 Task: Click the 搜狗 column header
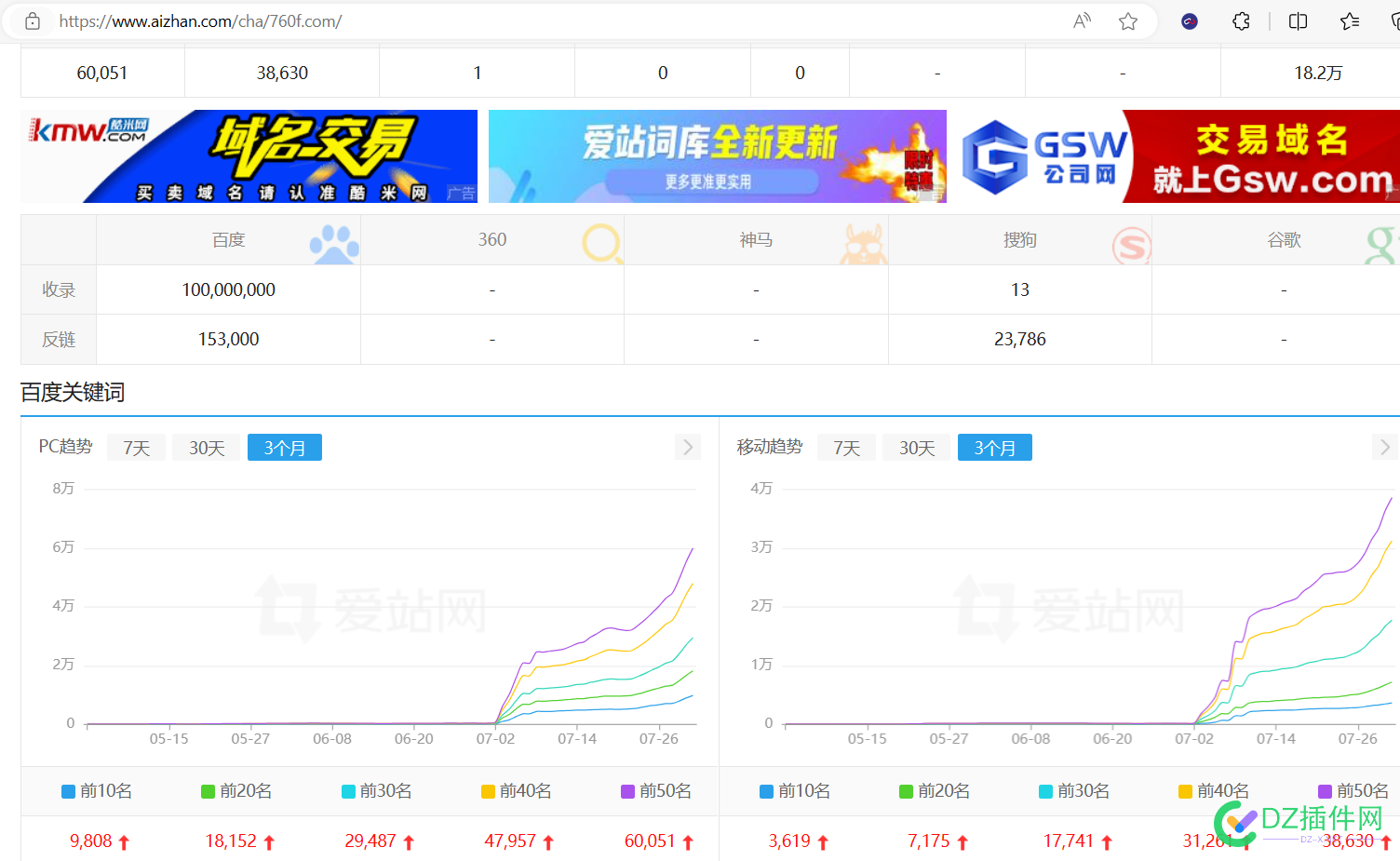coord(1020,240)
